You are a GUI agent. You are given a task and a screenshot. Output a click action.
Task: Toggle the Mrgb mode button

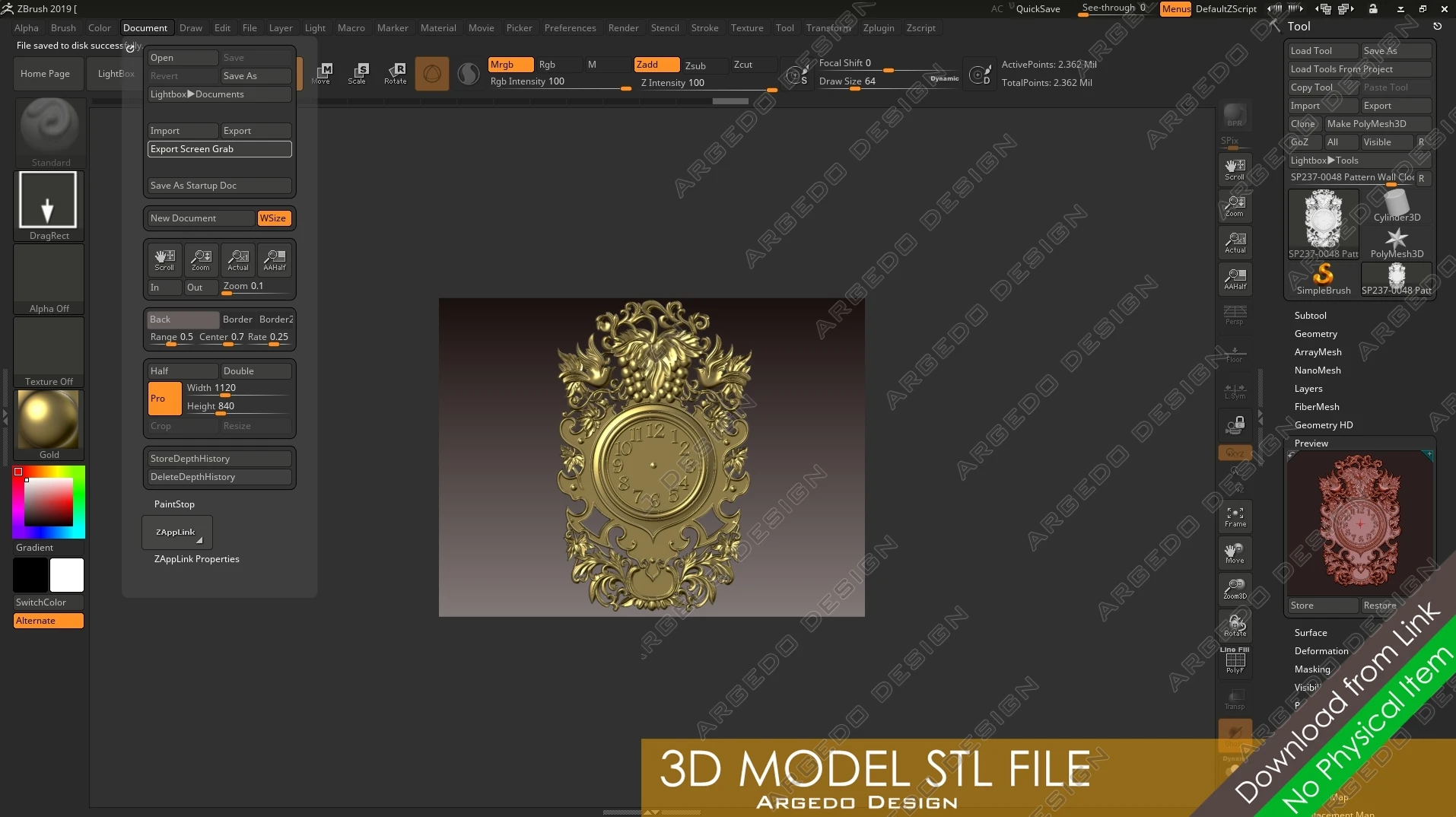click(510, 65)
